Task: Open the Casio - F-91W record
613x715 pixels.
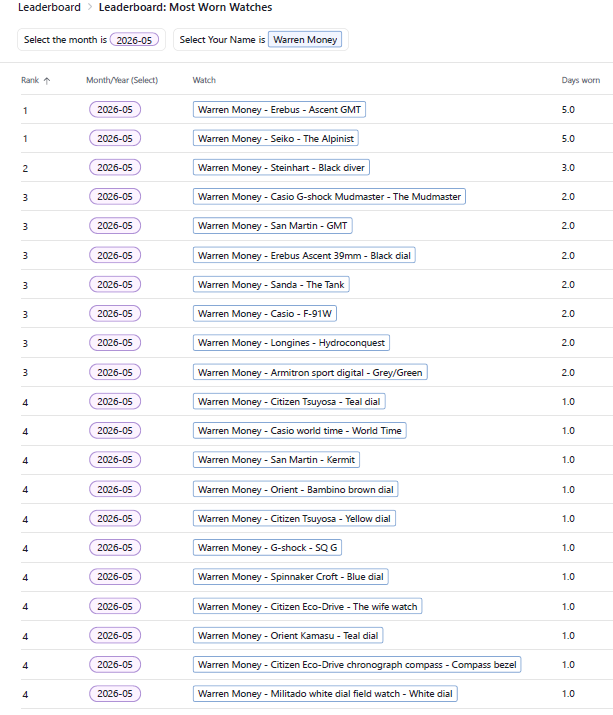Action: [265, 314]
